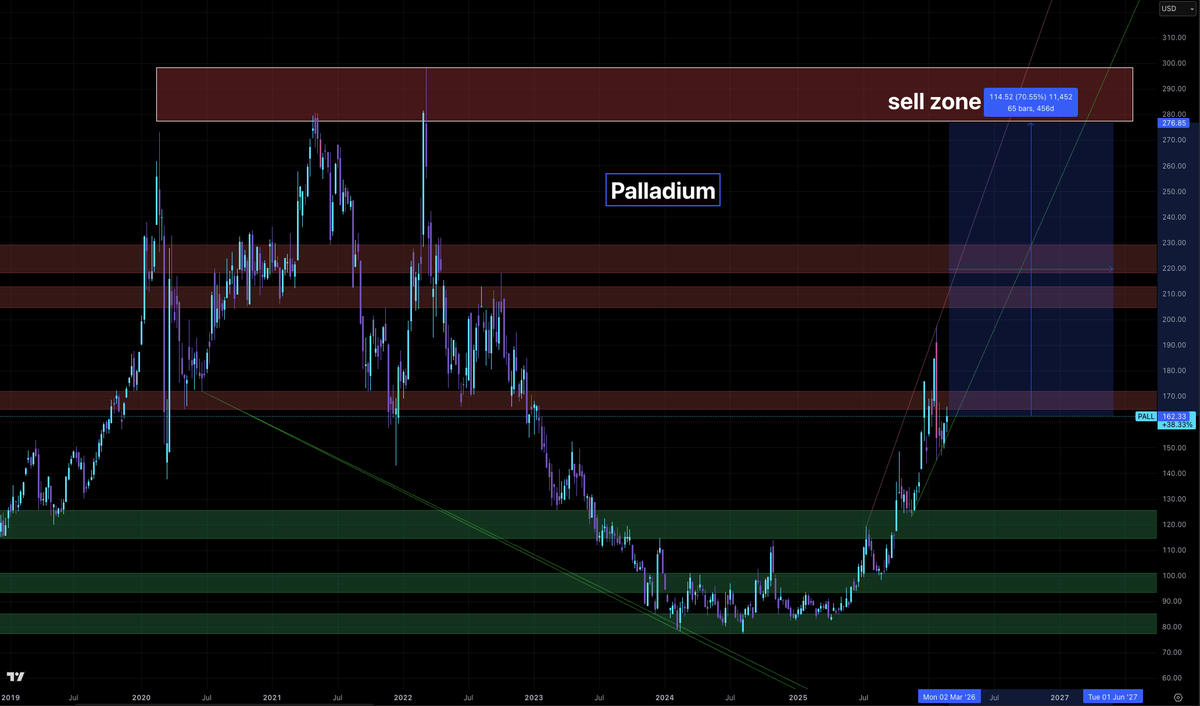Click 2023 on the time axis
Viewport: 1200px width, 706px height.
pyautogui.click(x=534, y=696)
